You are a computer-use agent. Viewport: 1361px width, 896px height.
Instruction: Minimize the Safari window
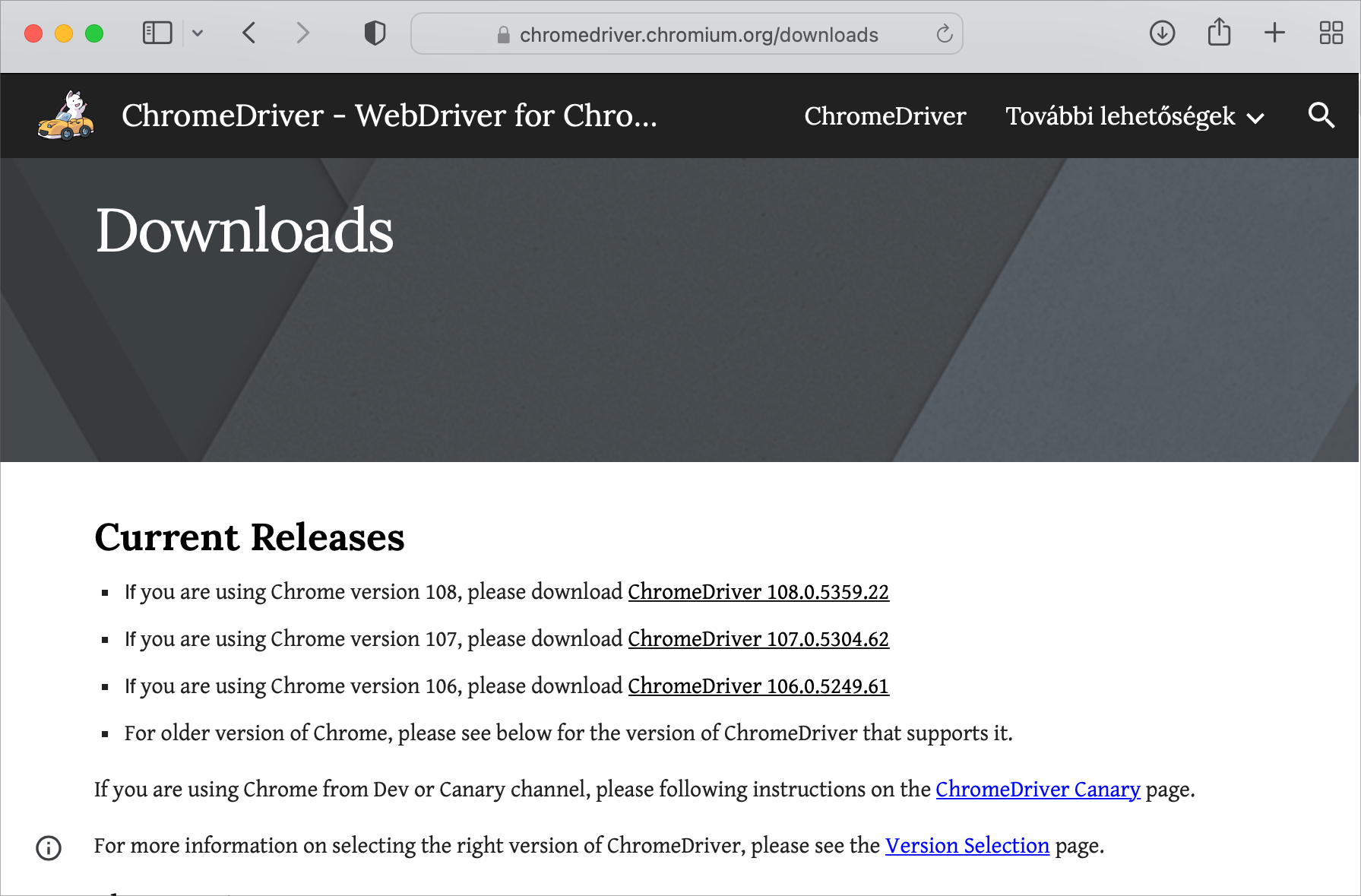[x=64, y=33]
